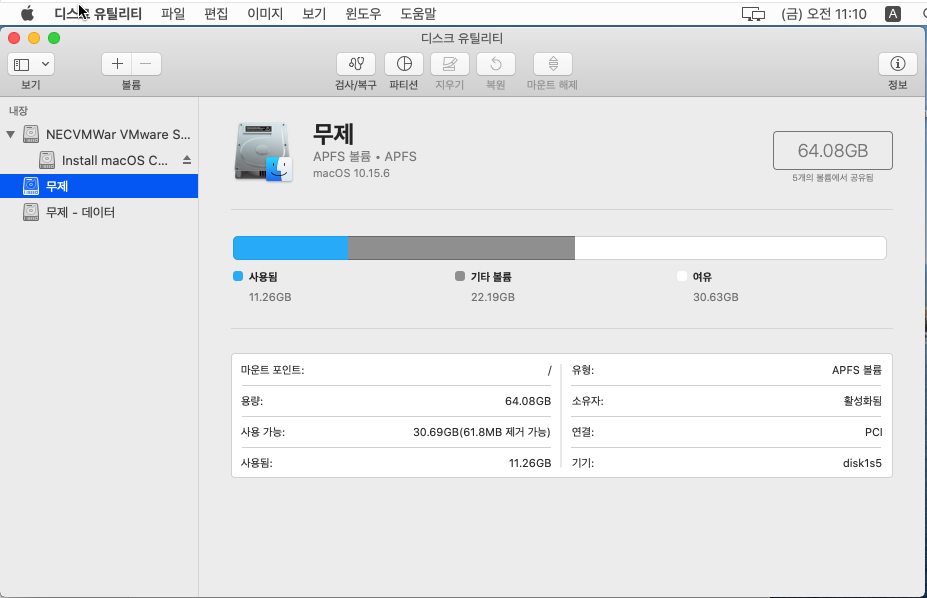927x598 pixels.
Task: Click the input source indicator in menu bar
Action: click(893, 14)
